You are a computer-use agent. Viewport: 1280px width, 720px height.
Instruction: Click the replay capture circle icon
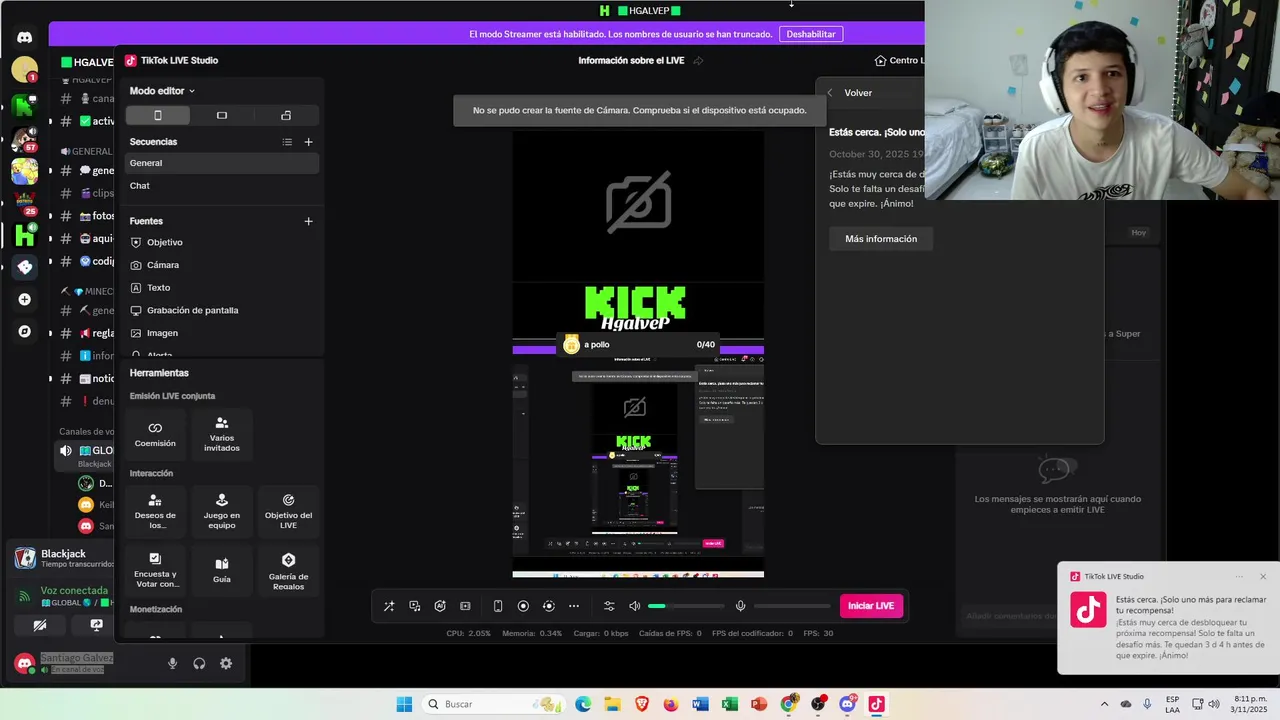[x=548, y=606]
